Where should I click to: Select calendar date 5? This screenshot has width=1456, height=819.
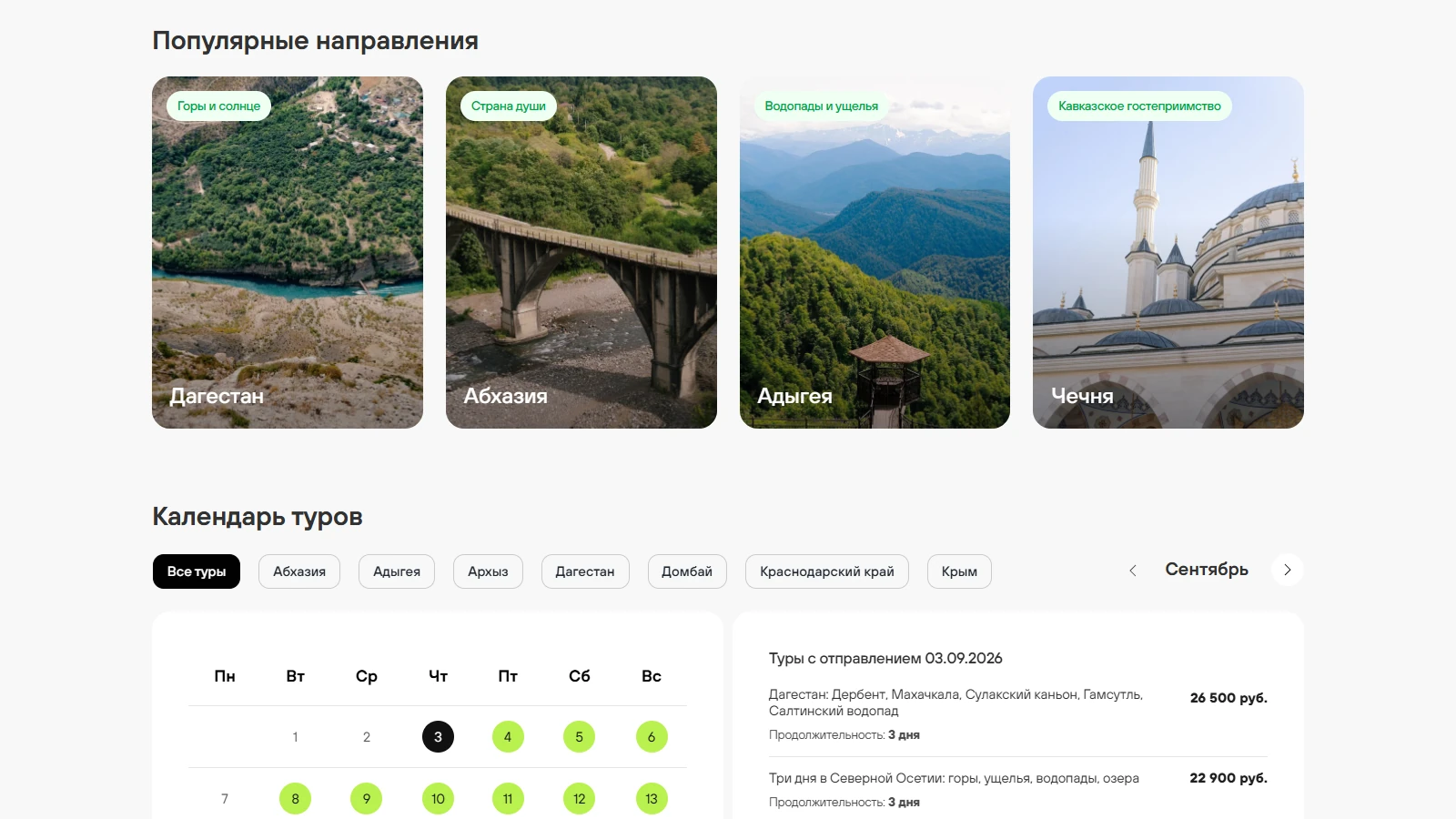tap(579, 737)
